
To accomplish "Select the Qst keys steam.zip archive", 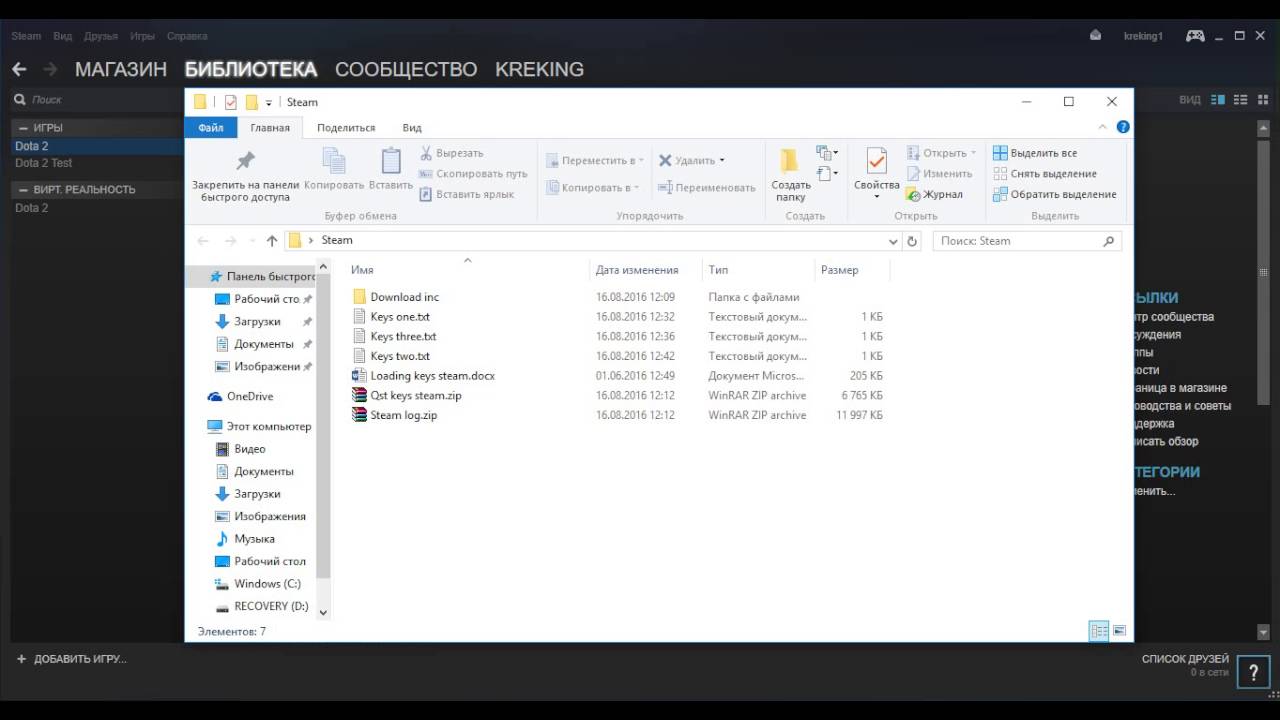I will [407, 396].
